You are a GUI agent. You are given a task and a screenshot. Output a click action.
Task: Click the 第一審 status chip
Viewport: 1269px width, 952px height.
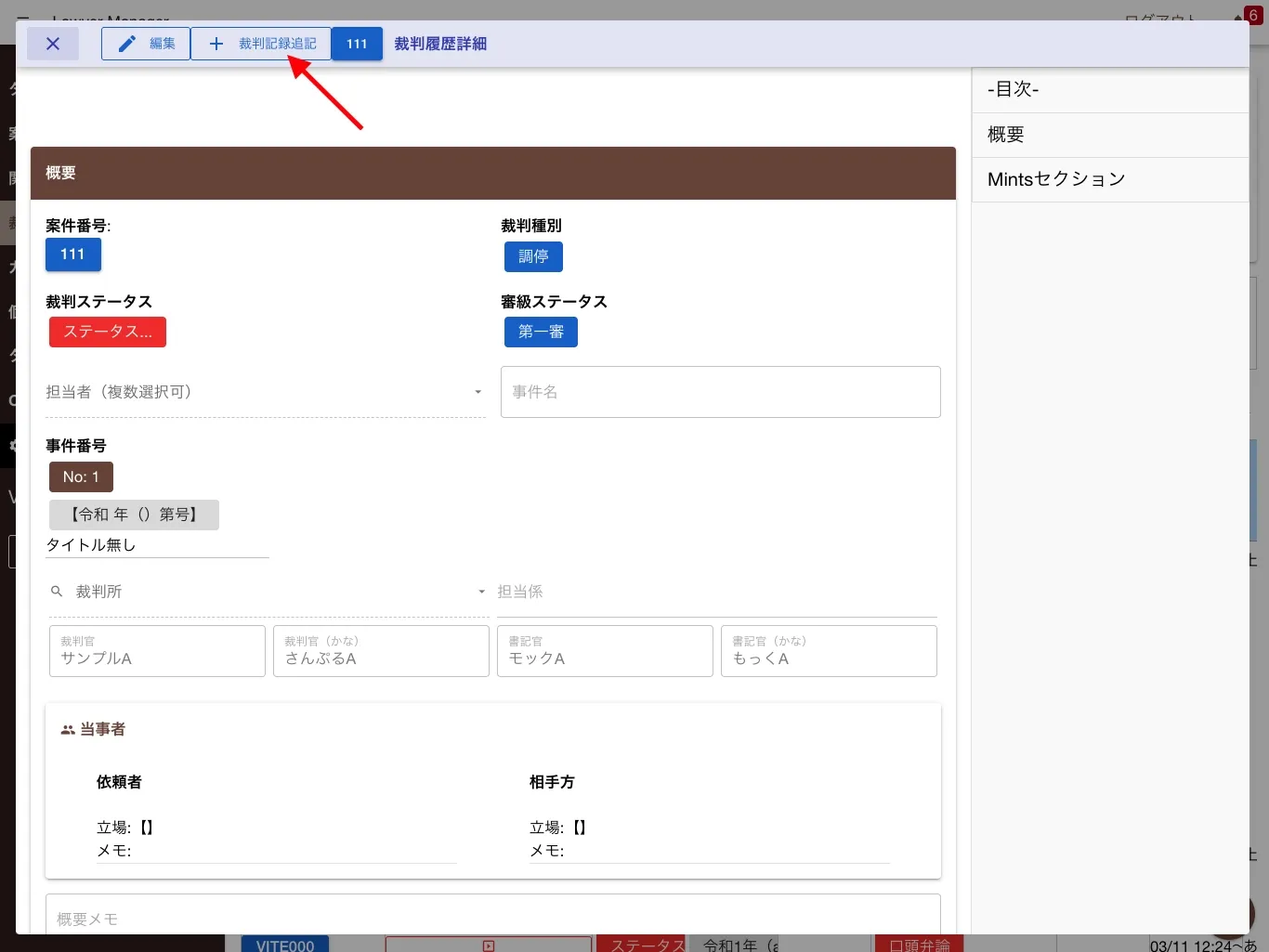[541, 332]
